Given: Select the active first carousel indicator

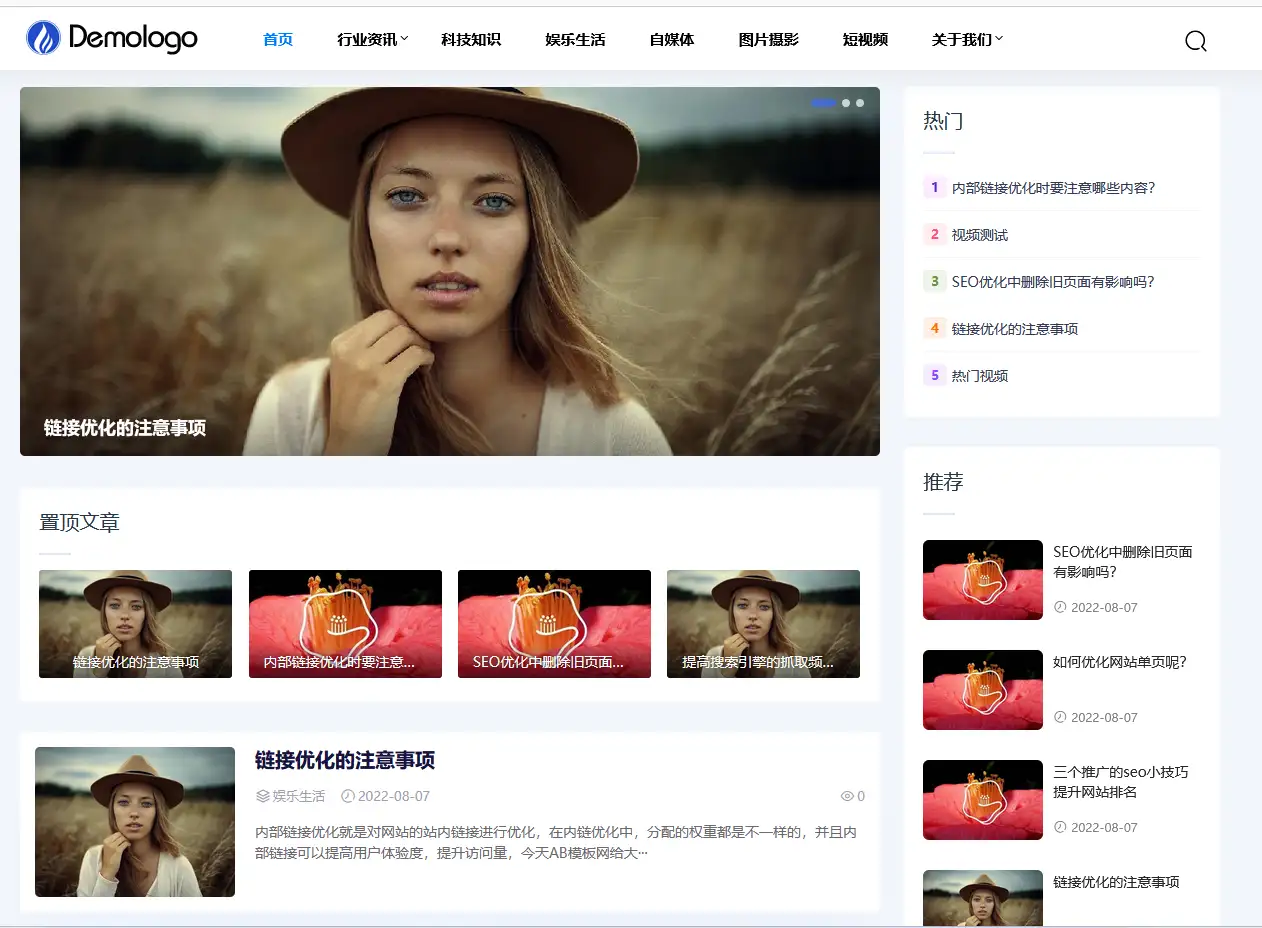Looking at the screenshot, I should point(823,103).
